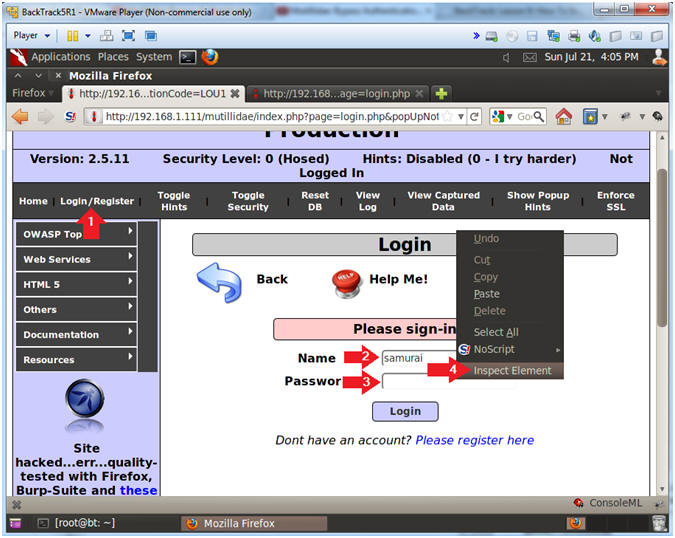675x538 pixels.
Task: Open the URL history dropdown arrow
Action: (x=461, y=116)
